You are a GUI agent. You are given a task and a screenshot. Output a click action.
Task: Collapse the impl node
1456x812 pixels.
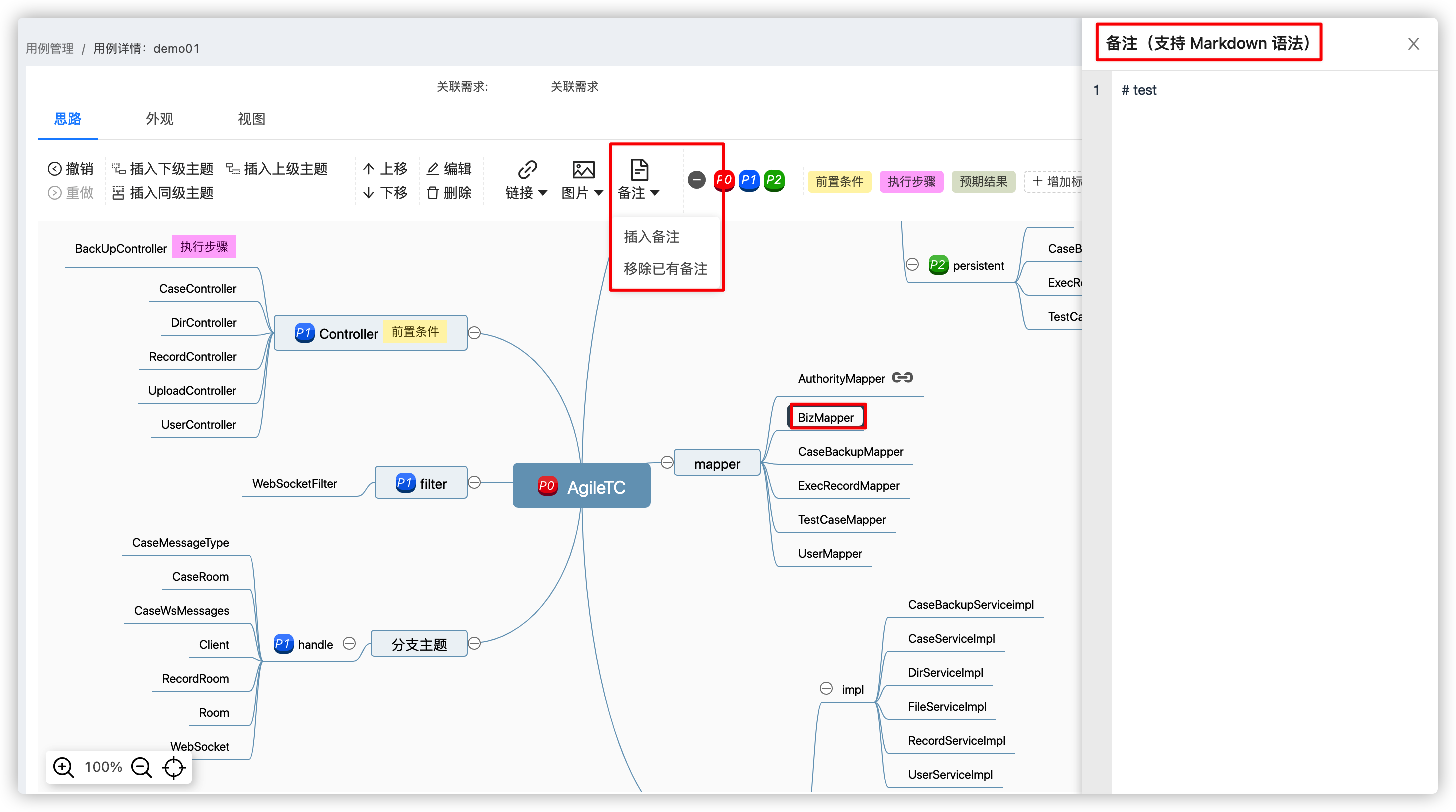pos(826,688)
